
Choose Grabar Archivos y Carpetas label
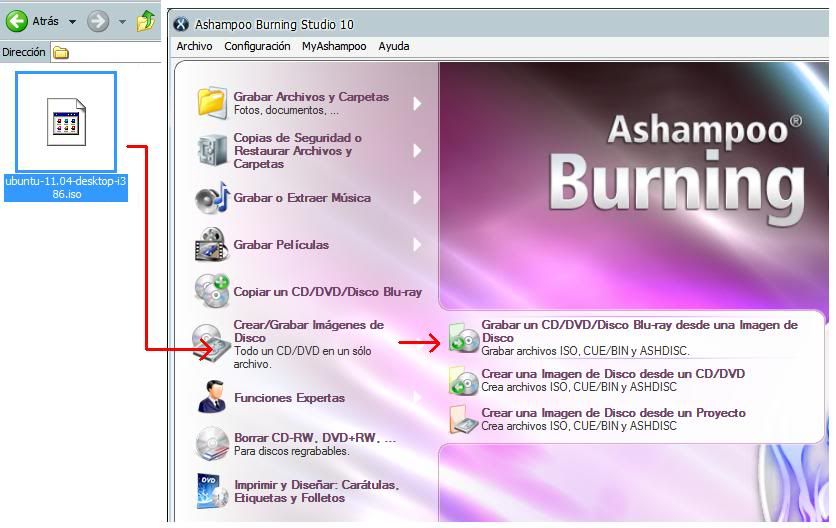click(x=311, y=97)
